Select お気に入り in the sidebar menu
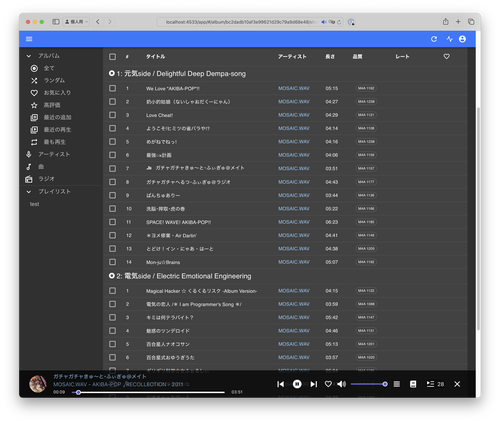The height and width of the screenshot is (423, 500). coord(57,93)
